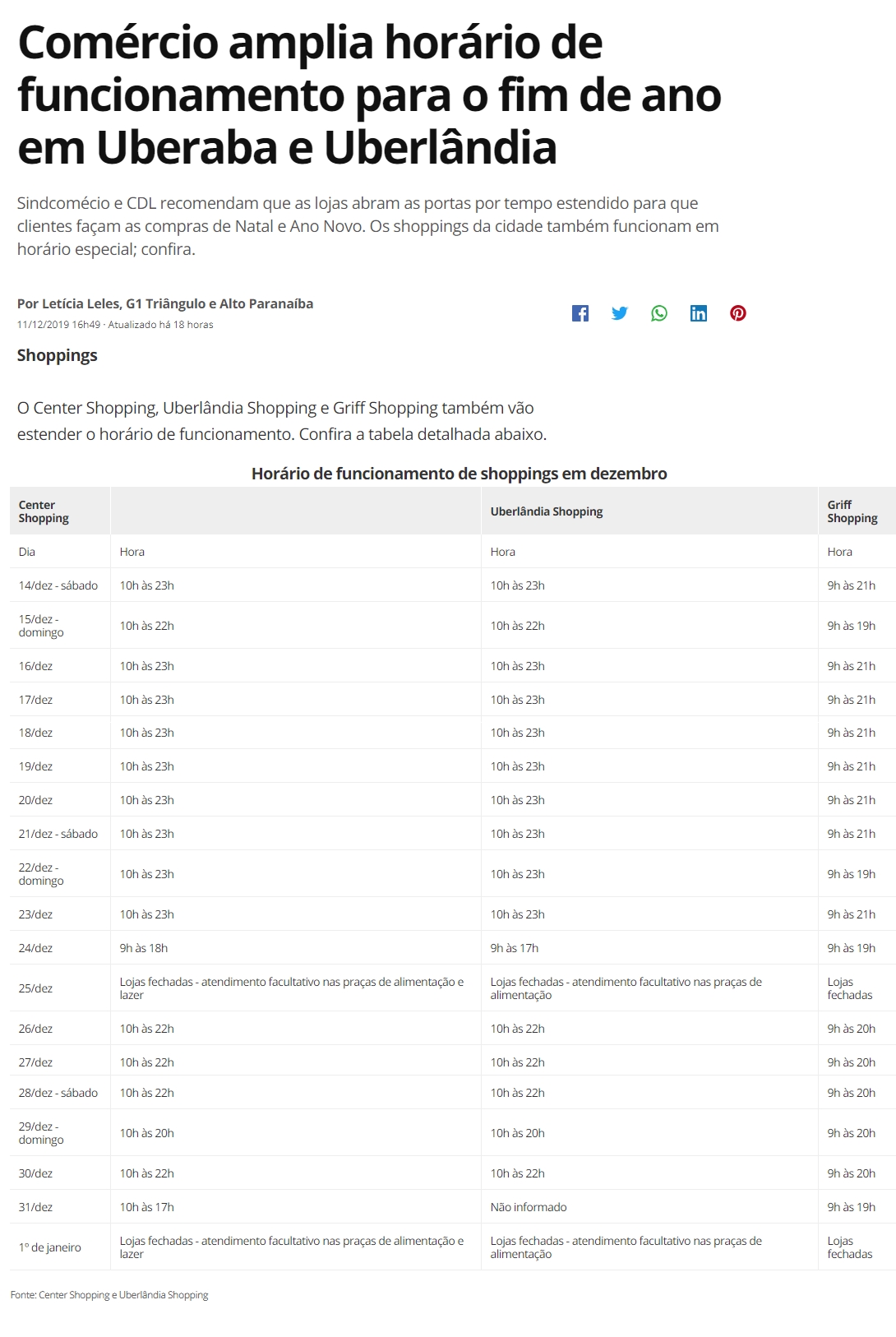Click the Não informado cell
The height and width of the screenshot is (1337, 896).
coord(529,1207)
